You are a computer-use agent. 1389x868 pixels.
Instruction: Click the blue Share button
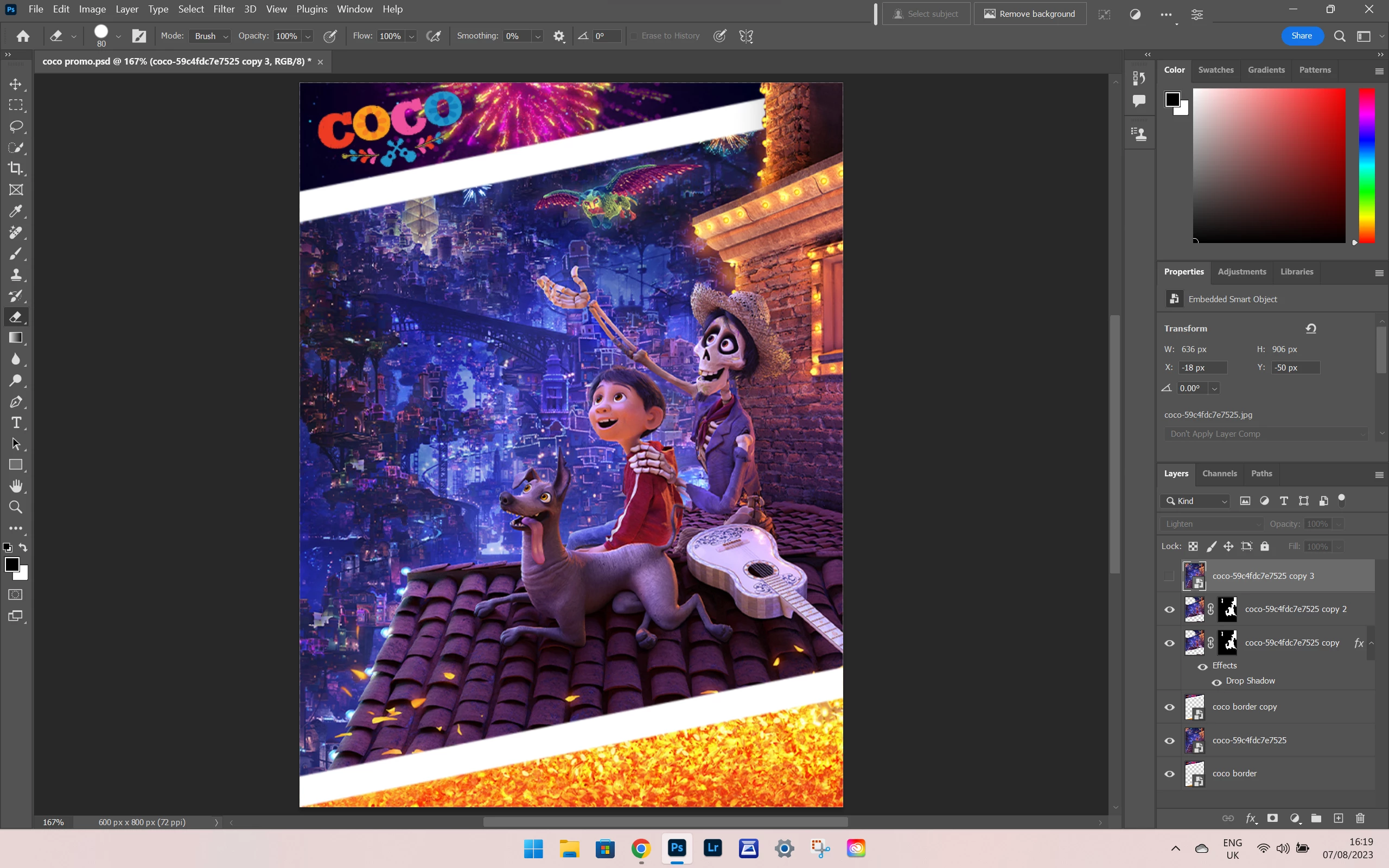point(1301,36)
